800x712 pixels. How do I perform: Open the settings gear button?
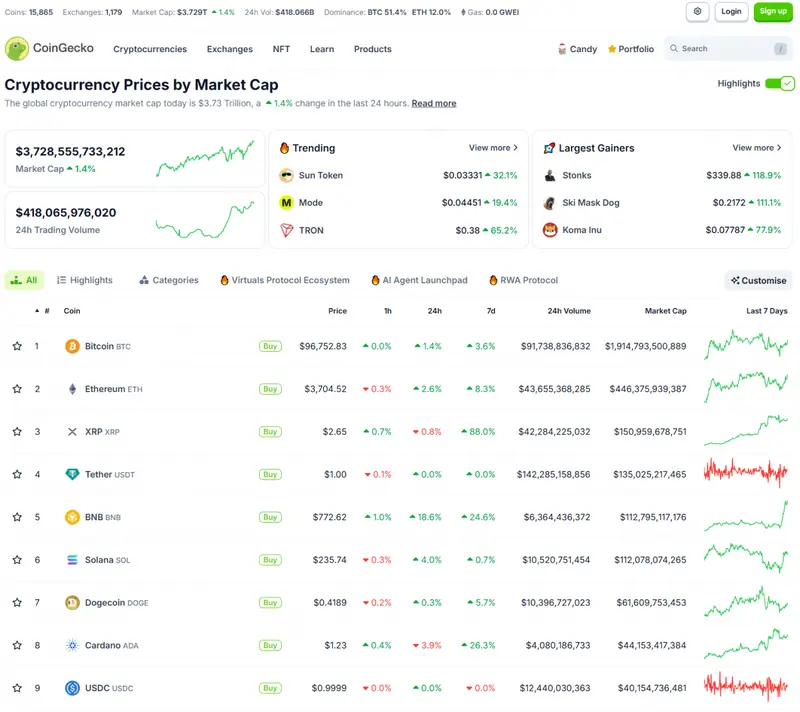pos(697,12)
